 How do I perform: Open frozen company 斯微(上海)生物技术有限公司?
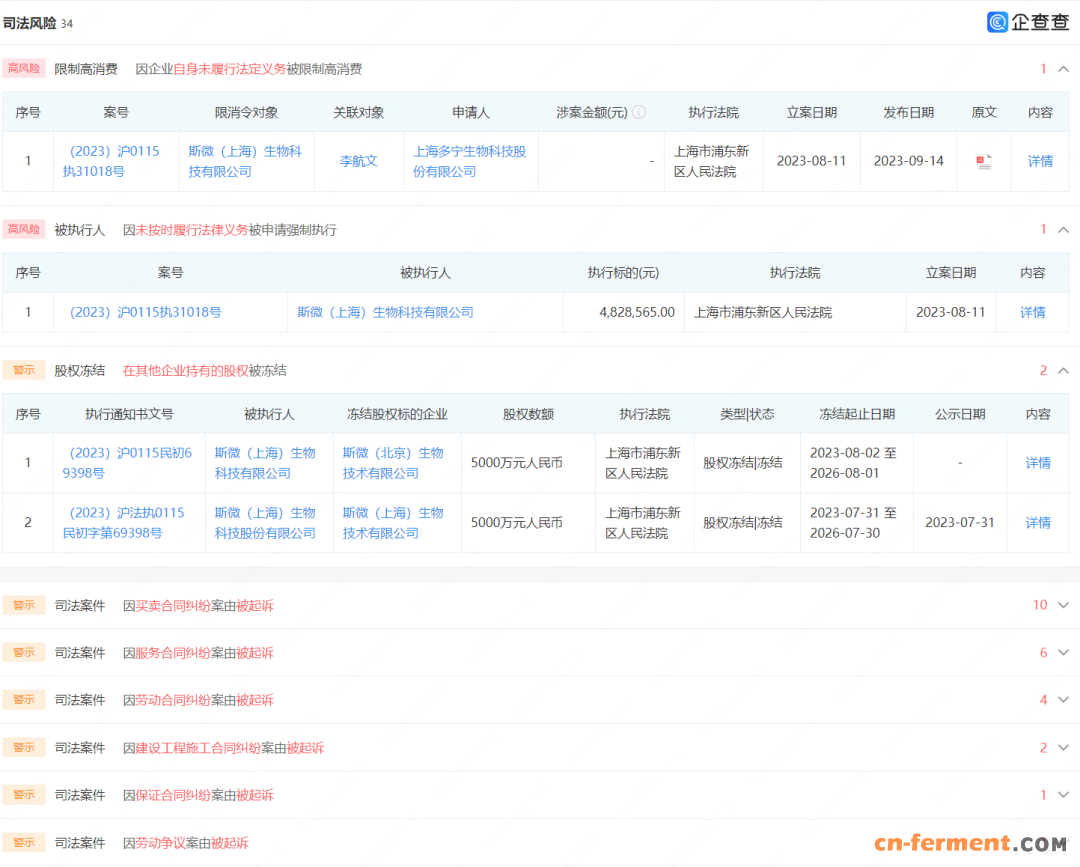(393, 523)
